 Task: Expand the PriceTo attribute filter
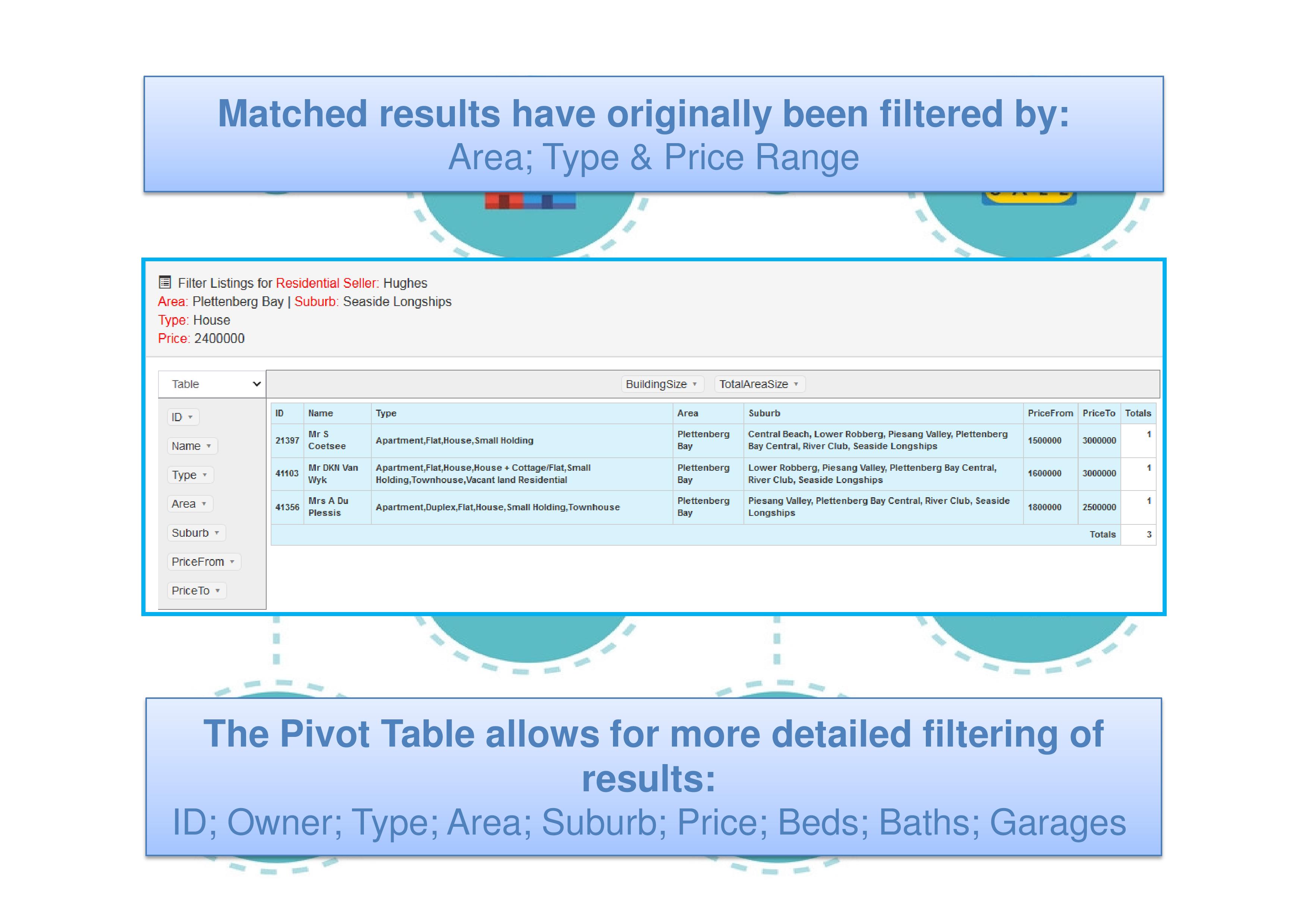pos(218,591)
